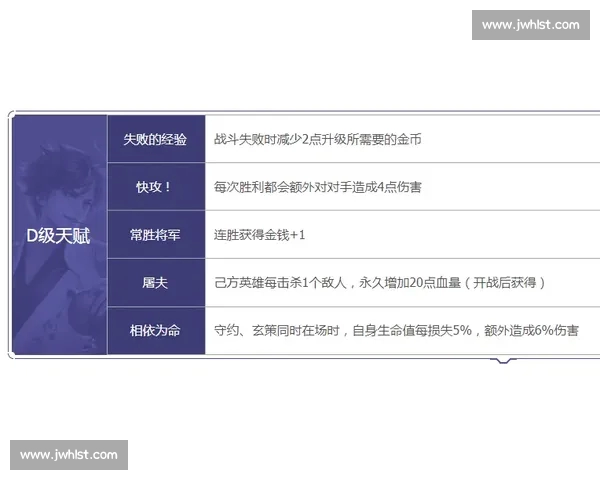Click description 每次胜利都会额外对对手造成4点伤害
600x480 pixels.
[318, 187]
